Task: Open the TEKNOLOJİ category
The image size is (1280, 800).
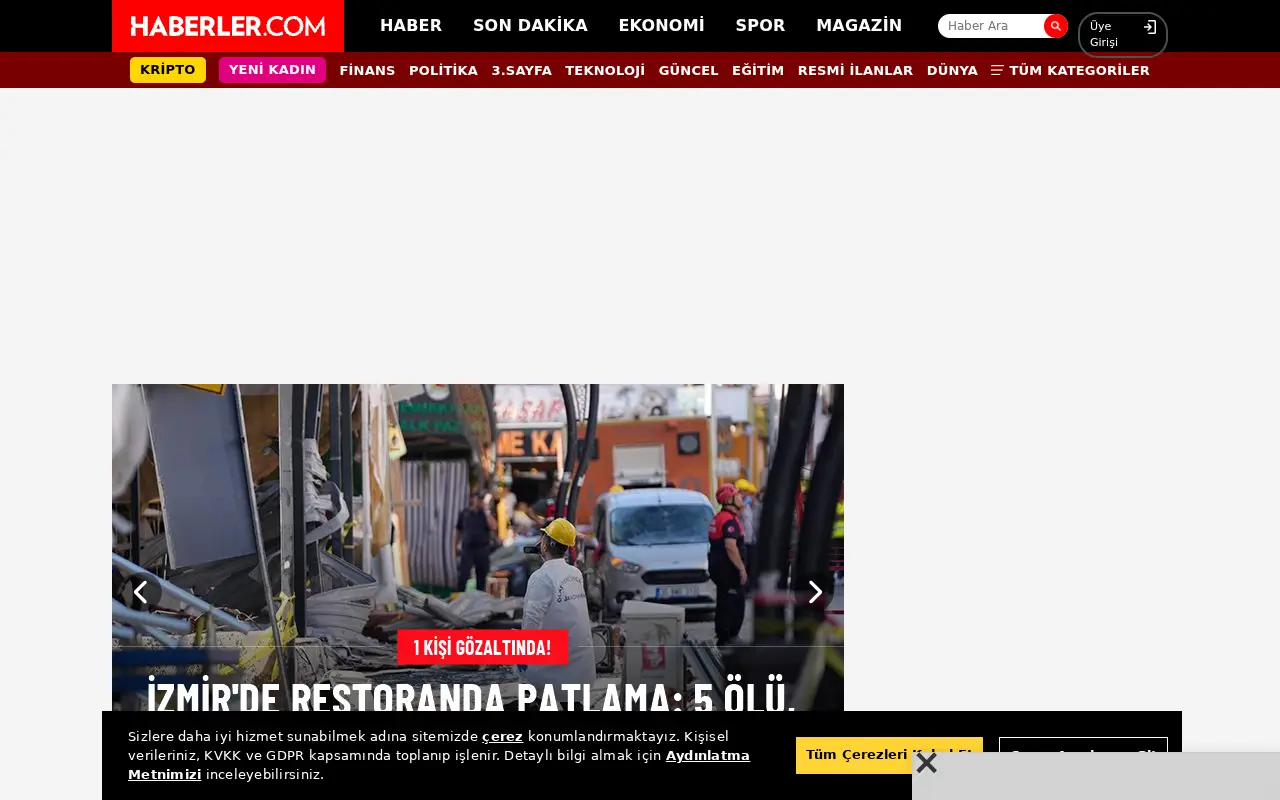Action: point(605,70)
